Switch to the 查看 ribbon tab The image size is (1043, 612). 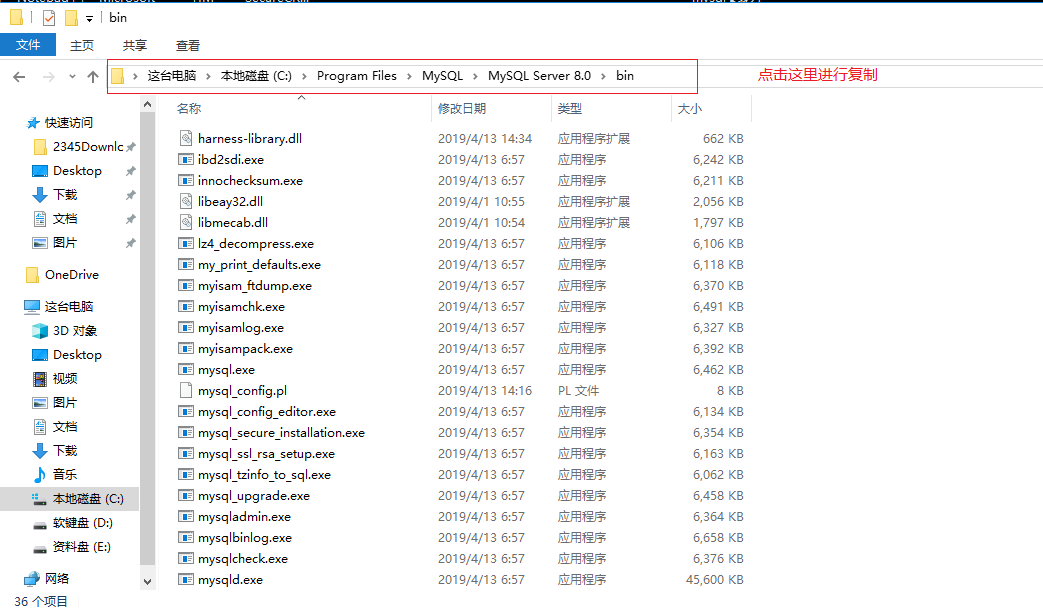(x=188, y=45)
